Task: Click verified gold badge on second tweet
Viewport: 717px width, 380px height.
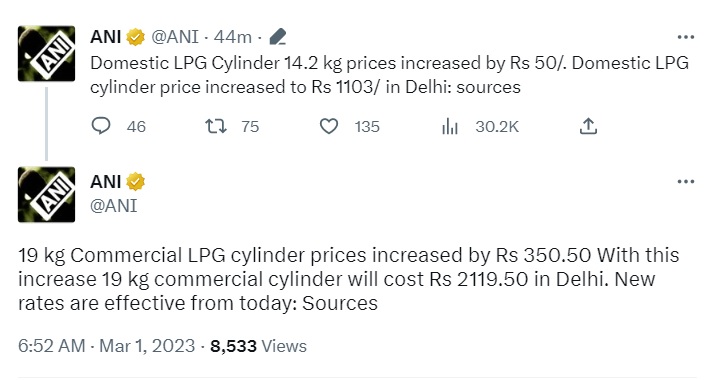Action: click(x=135, y=182)
